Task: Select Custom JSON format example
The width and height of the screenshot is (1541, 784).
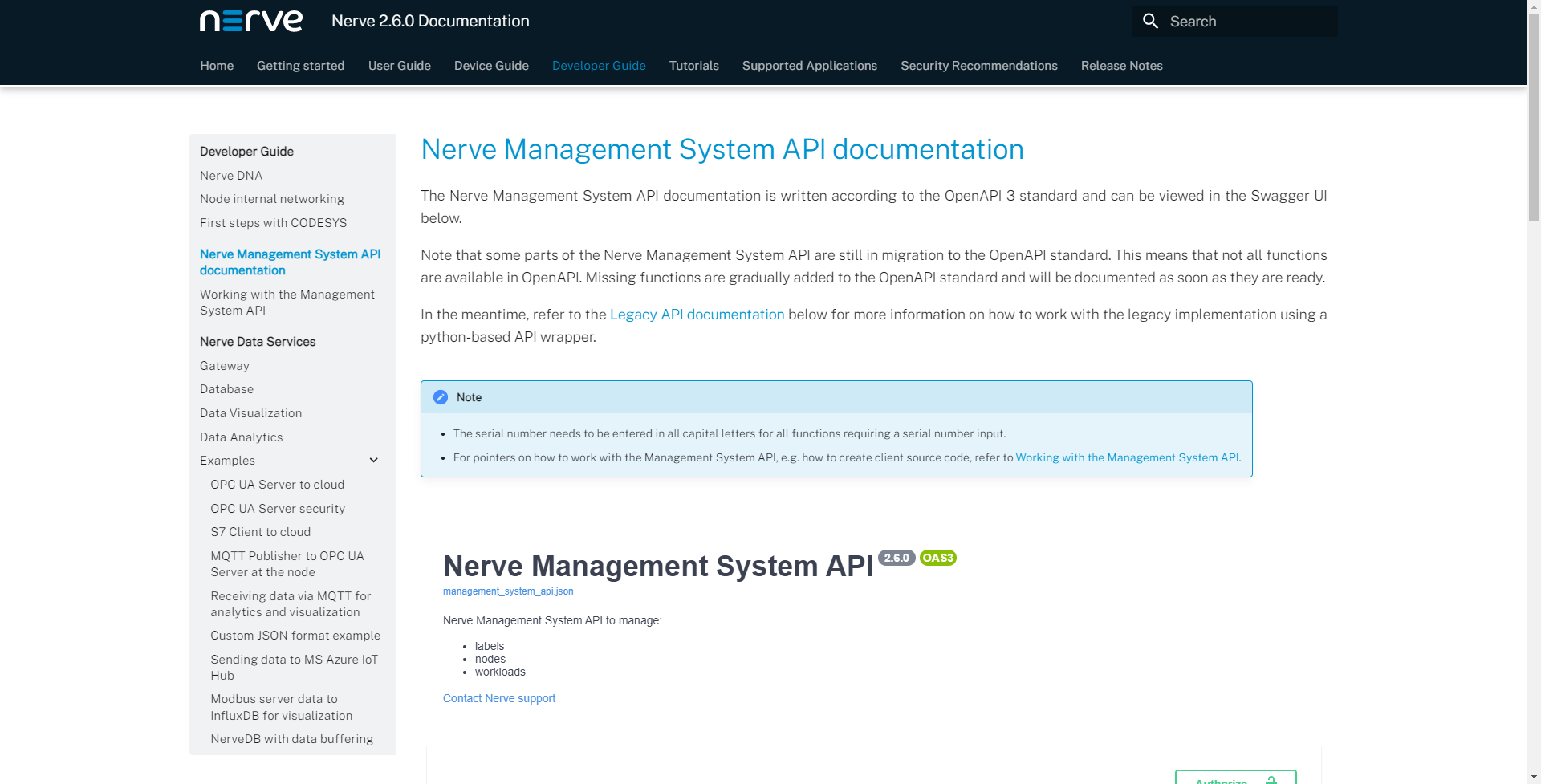Action: coord(295,635)
